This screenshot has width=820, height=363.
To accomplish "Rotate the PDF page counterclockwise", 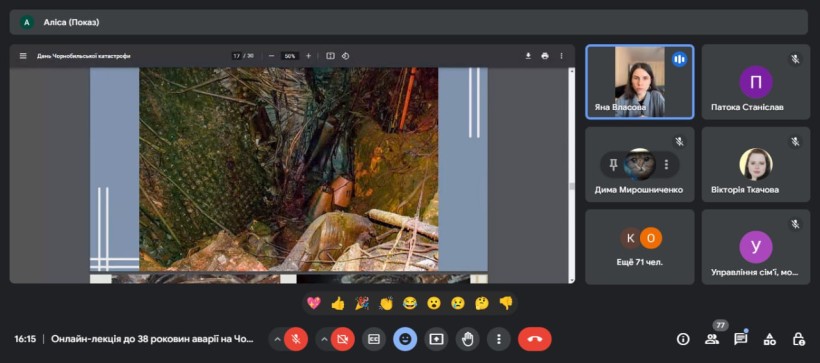I will pos(345,56).
